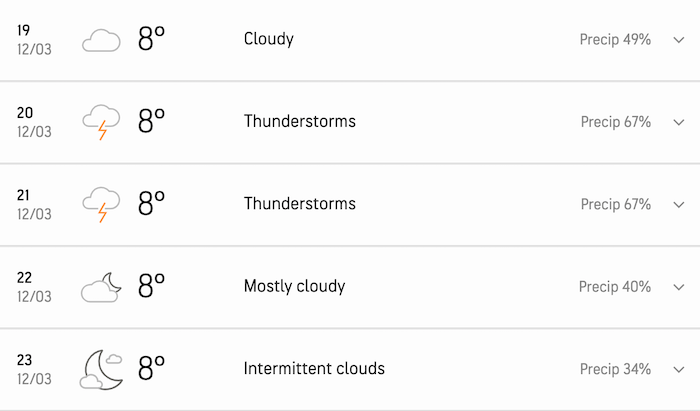The image size is (700, 411).
Task: Click the thunderstorm icon for hour 21
Action: 101,204
